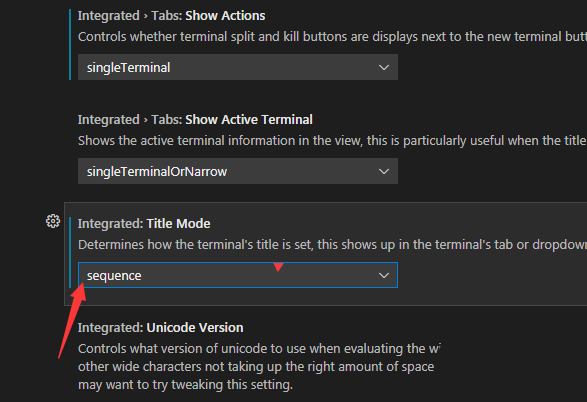Image resolution: width=587 pixels, height=402 pixels.
Task: Open the Show Actions singleTerminal dropdown
Action: coord(238,67)
